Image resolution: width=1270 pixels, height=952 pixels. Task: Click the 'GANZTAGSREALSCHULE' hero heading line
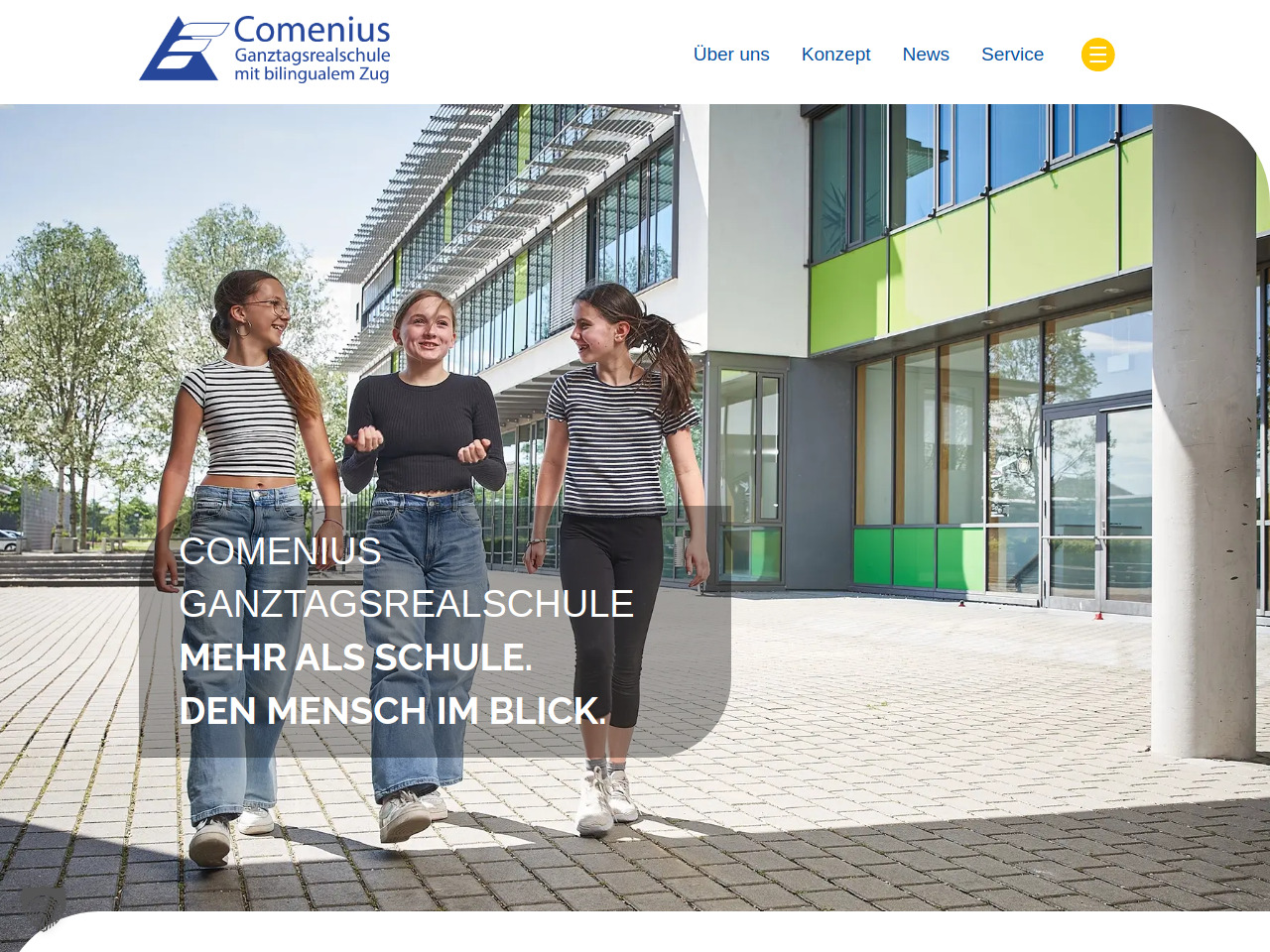[407, 604]
